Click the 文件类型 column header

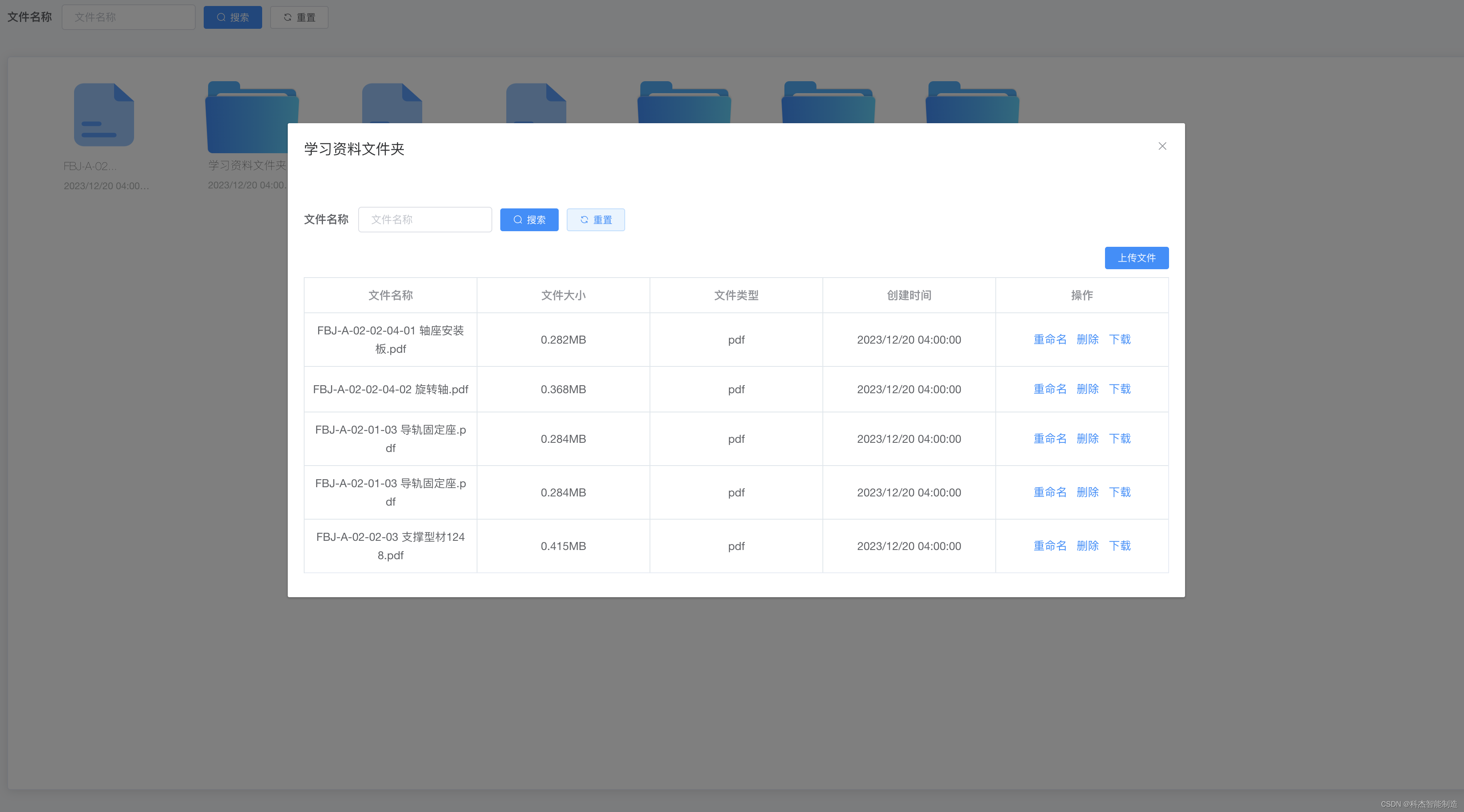pos(736,295)
